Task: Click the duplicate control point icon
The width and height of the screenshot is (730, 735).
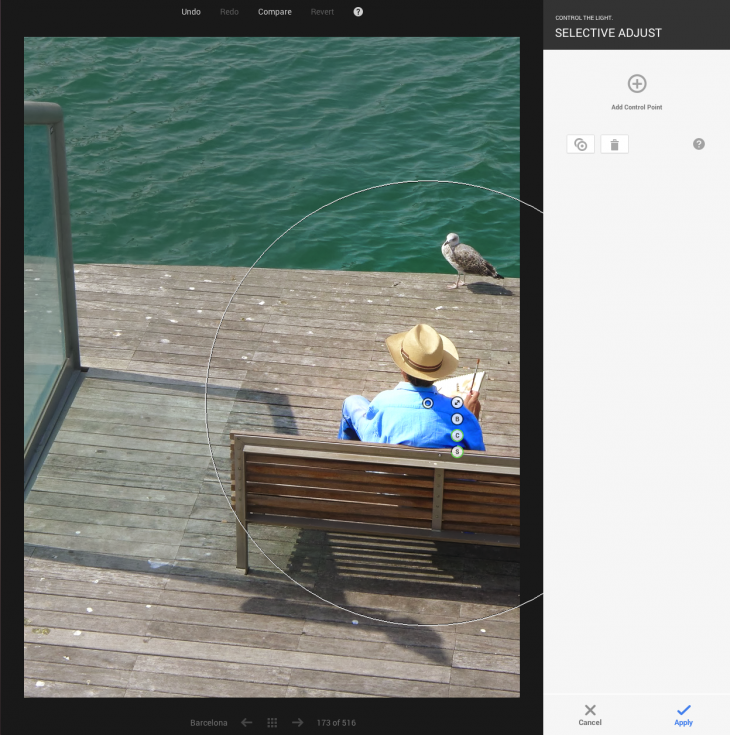Action: click(580, 144)
